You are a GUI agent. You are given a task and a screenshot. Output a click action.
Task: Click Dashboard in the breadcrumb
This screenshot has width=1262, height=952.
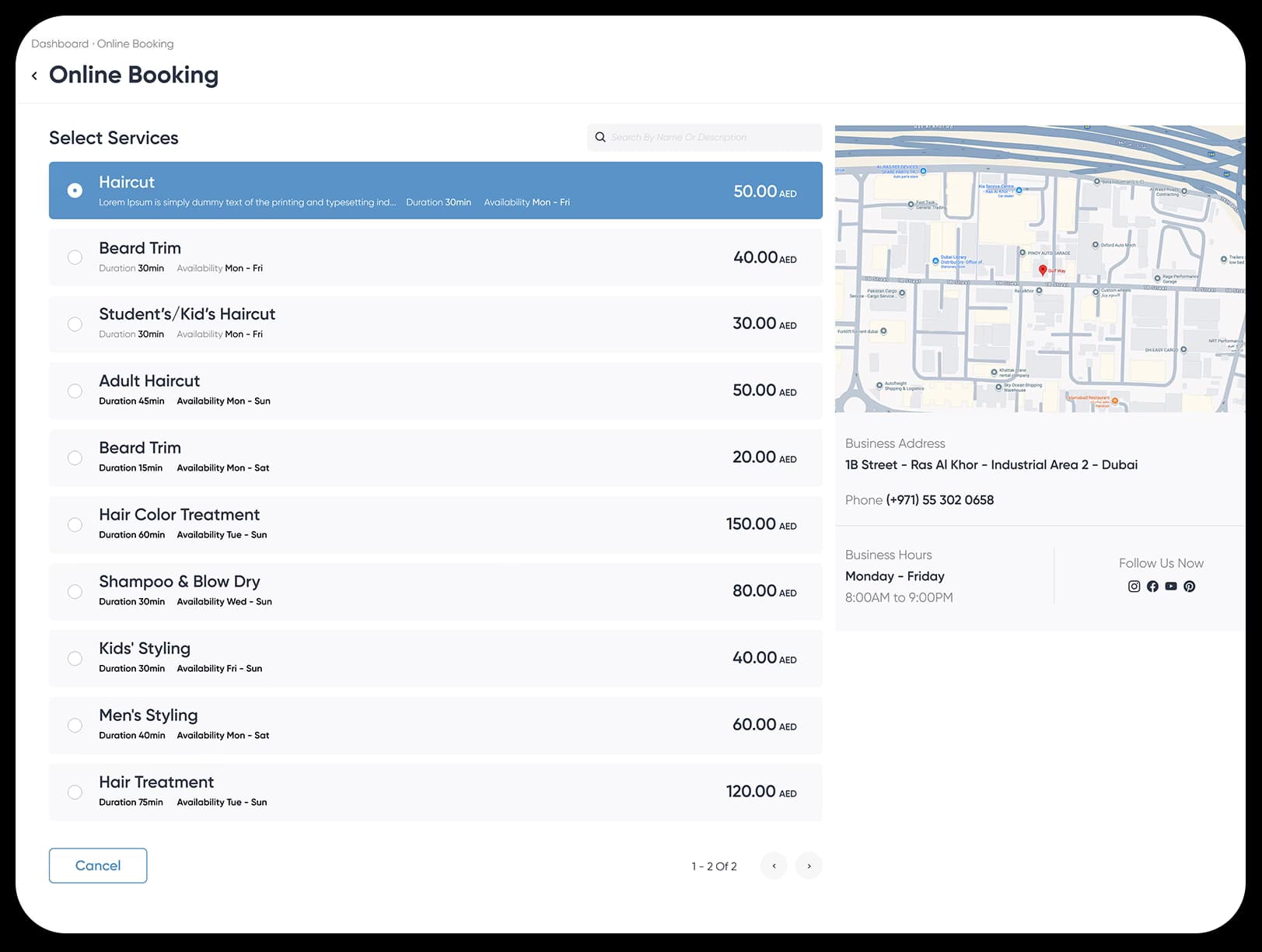[60, 44]
